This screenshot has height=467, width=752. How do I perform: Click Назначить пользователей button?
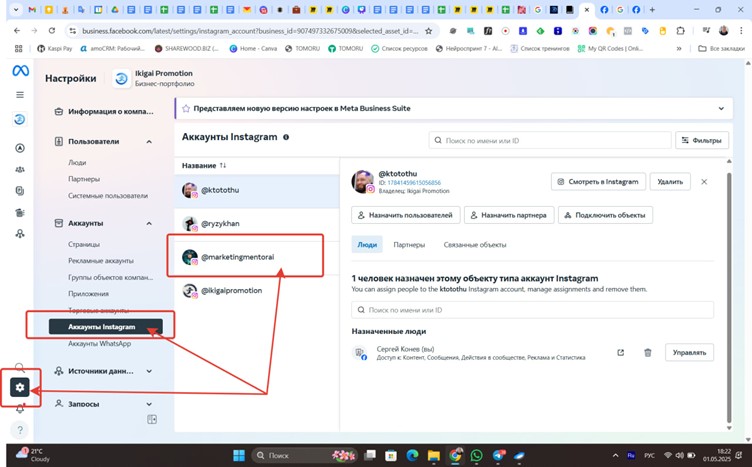[406, 215]
